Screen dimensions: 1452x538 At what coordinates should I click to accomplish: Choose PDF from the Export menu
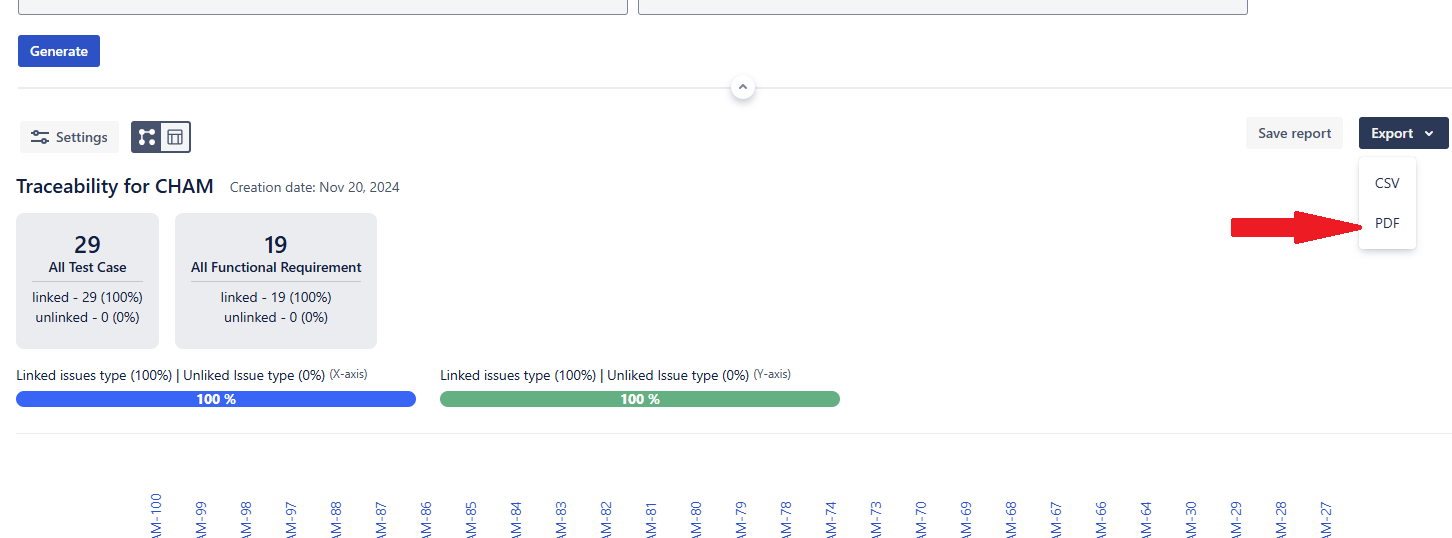pos(1387,223)
